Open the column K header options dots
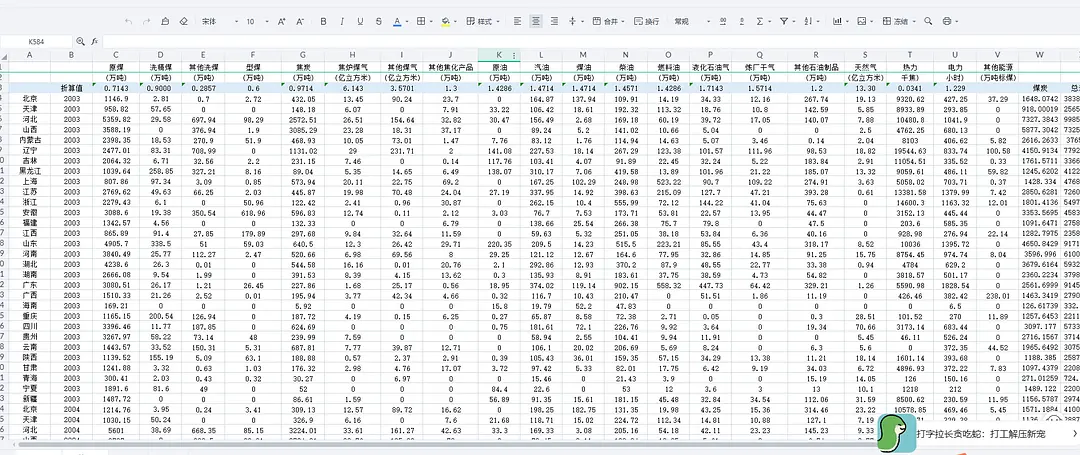 pos(514,54)
